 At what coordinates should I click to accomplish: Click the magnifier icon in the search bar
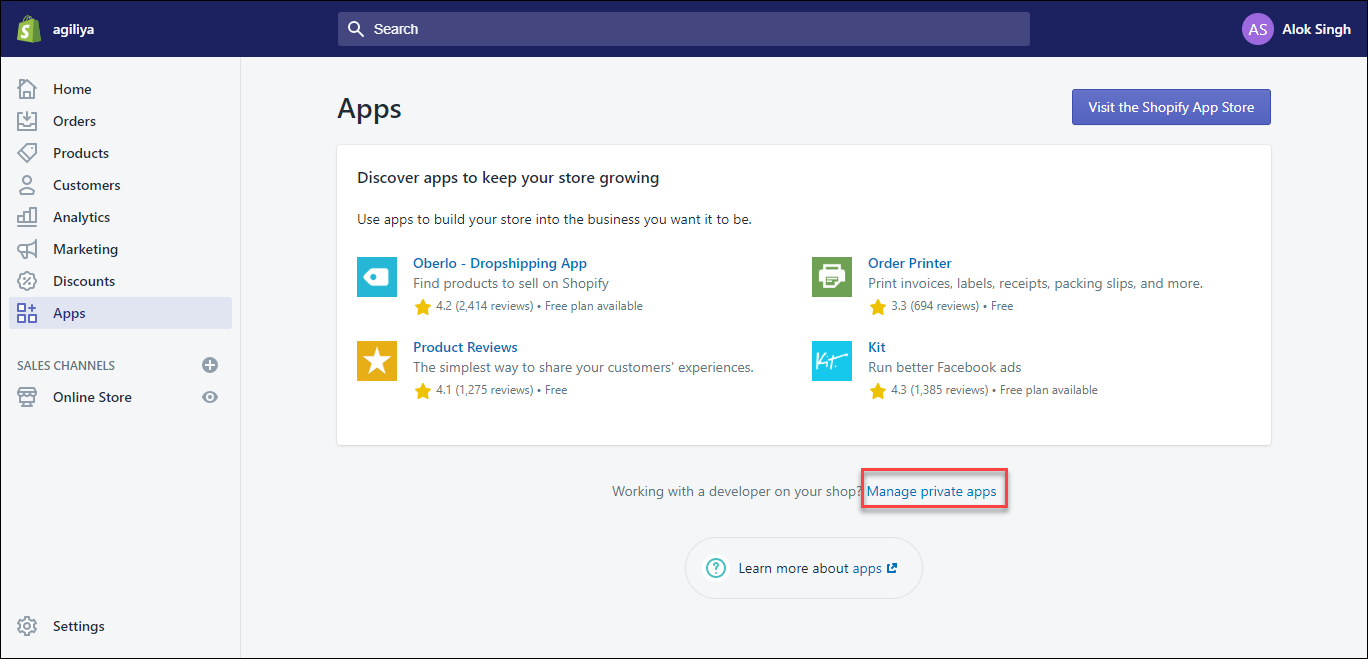pos(356,28)
